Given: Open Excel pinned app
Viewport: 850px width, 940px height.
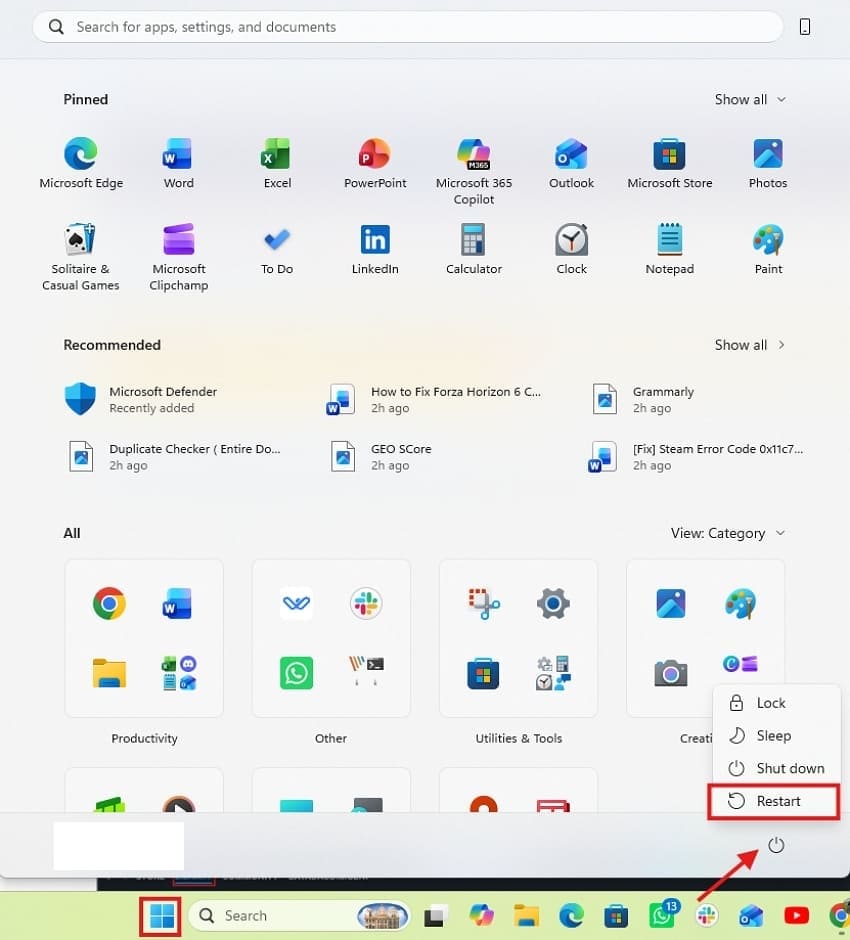Looking at the screenshot, I should point(277,163).
